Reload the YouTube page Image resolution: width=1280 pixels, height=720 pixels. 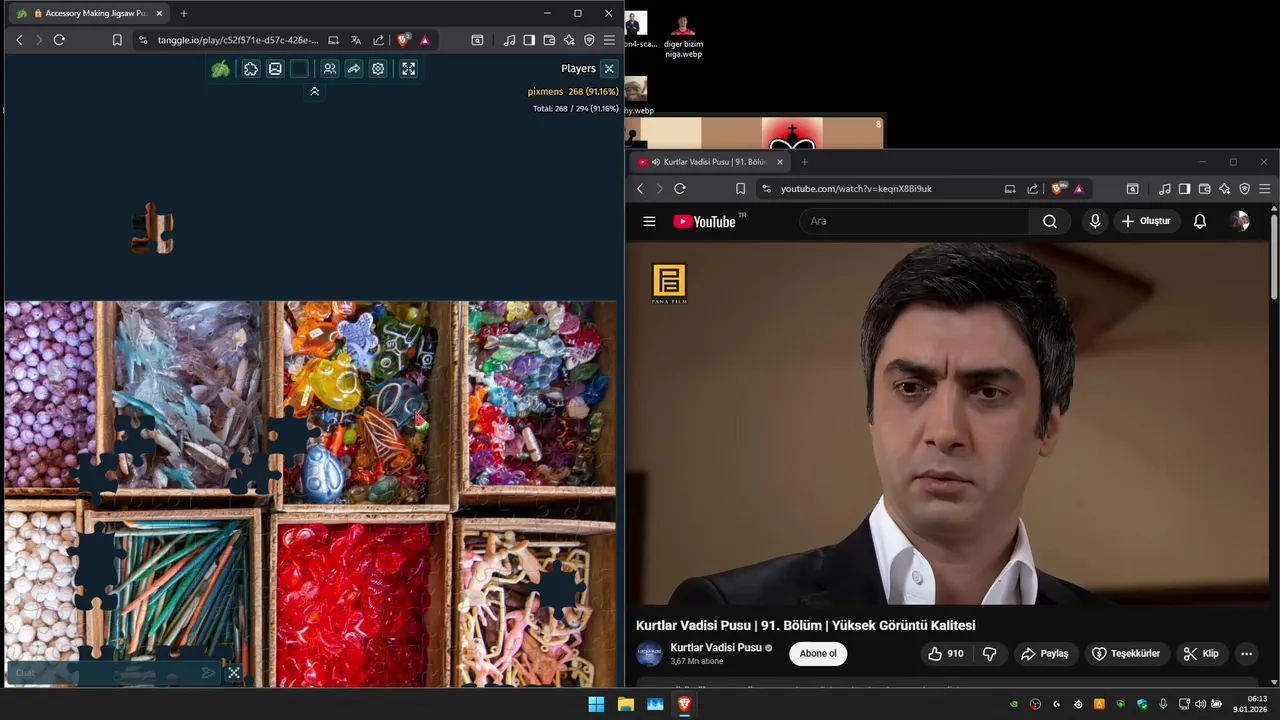(680, 188)
